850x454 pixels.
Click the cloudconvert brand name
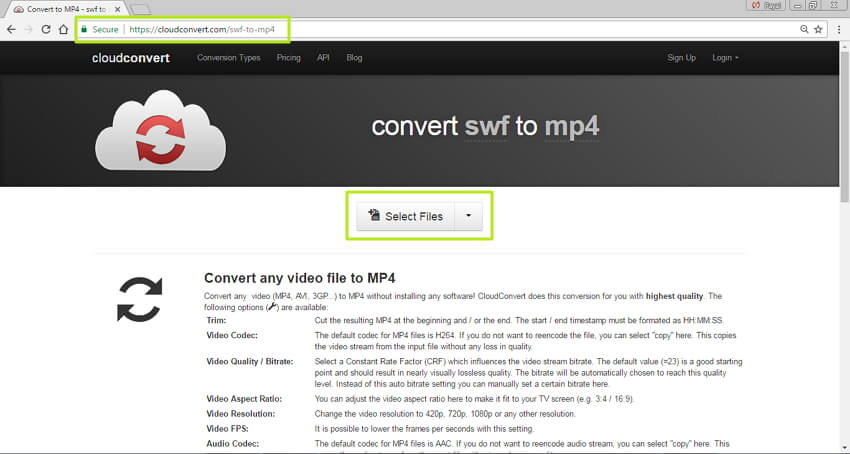click(x=131, y=57)
